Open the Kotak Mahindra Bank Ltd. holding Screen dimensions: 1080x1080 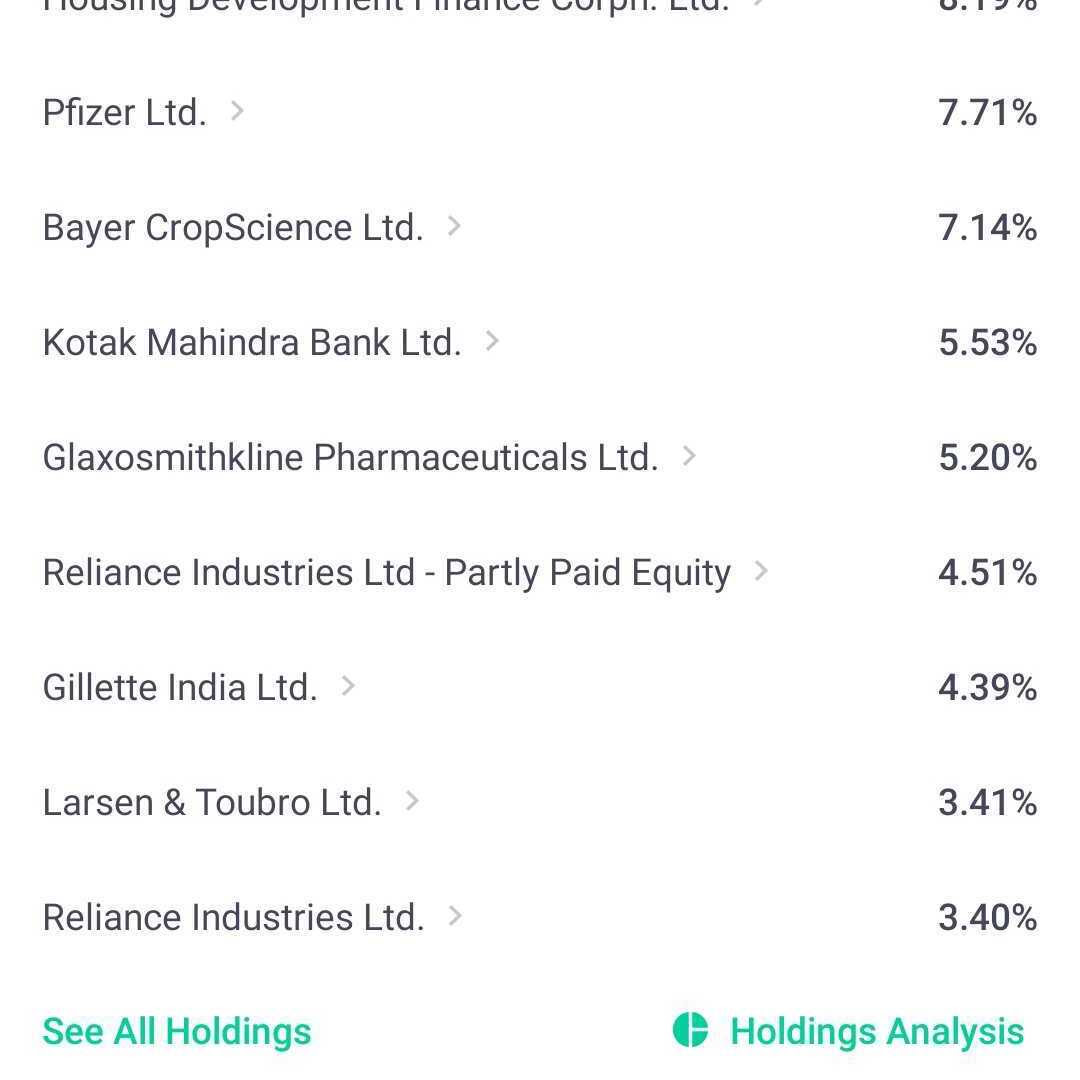252,342
